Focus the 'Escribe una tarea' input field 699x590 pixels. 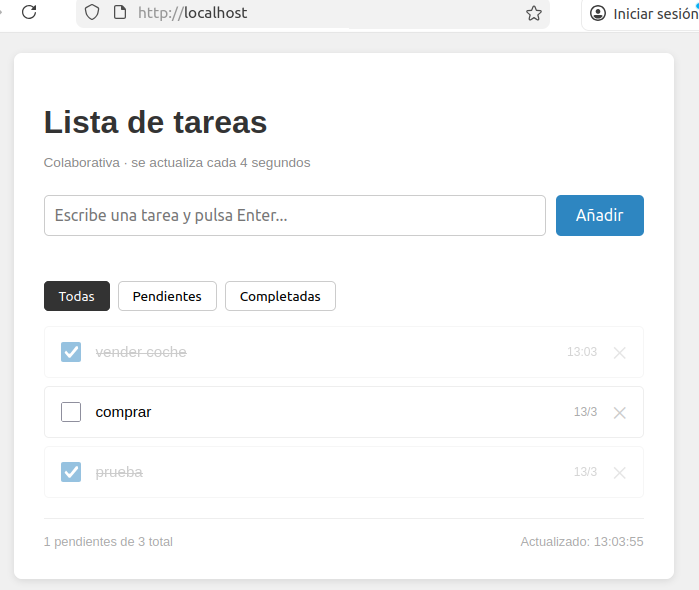pyautogui.click(x=295, y=215)
